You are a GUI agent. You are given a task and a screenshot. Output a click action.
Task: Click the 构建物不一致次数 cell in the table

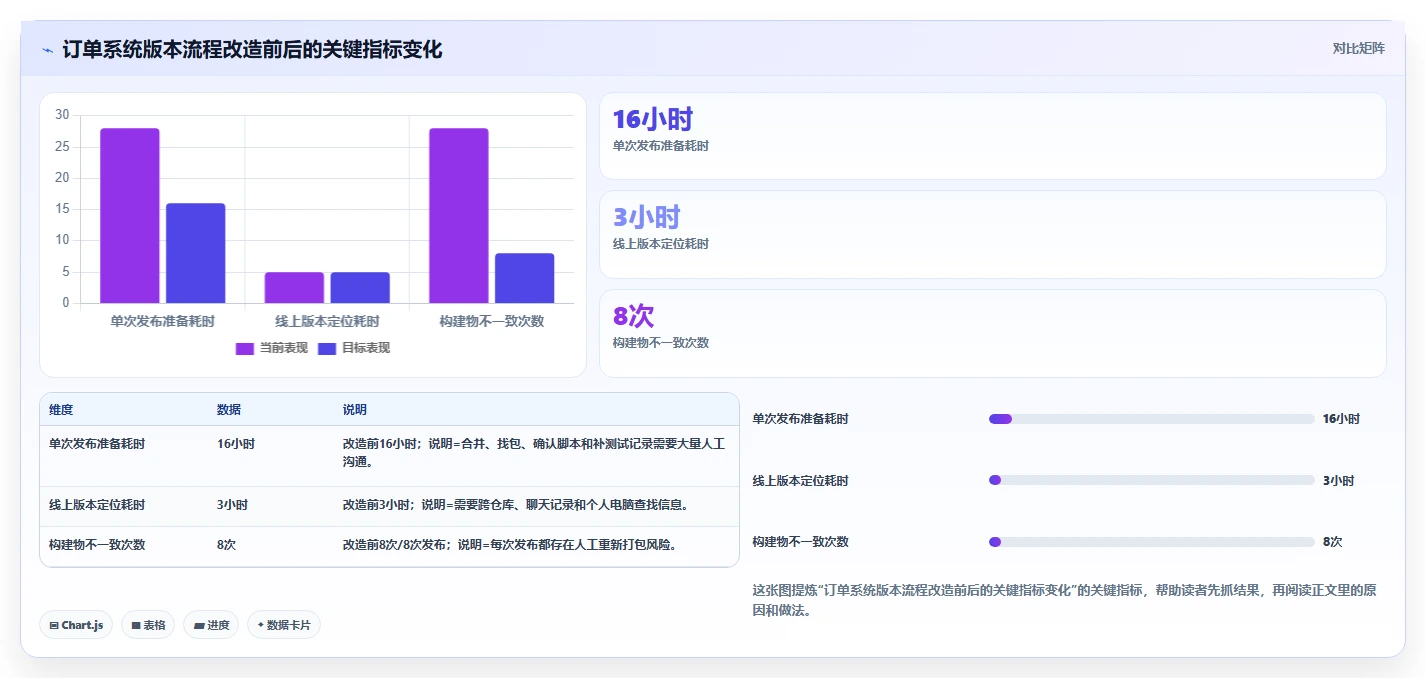coord(97,545)
